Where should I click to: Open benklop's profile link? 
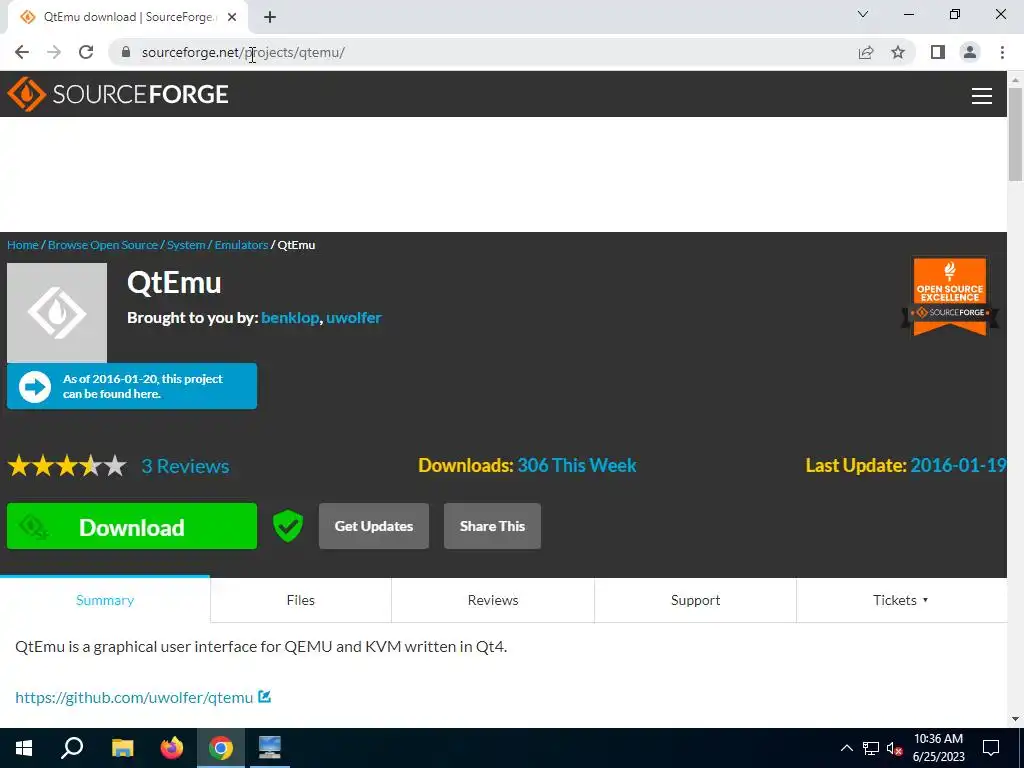(x=290, y=317)
